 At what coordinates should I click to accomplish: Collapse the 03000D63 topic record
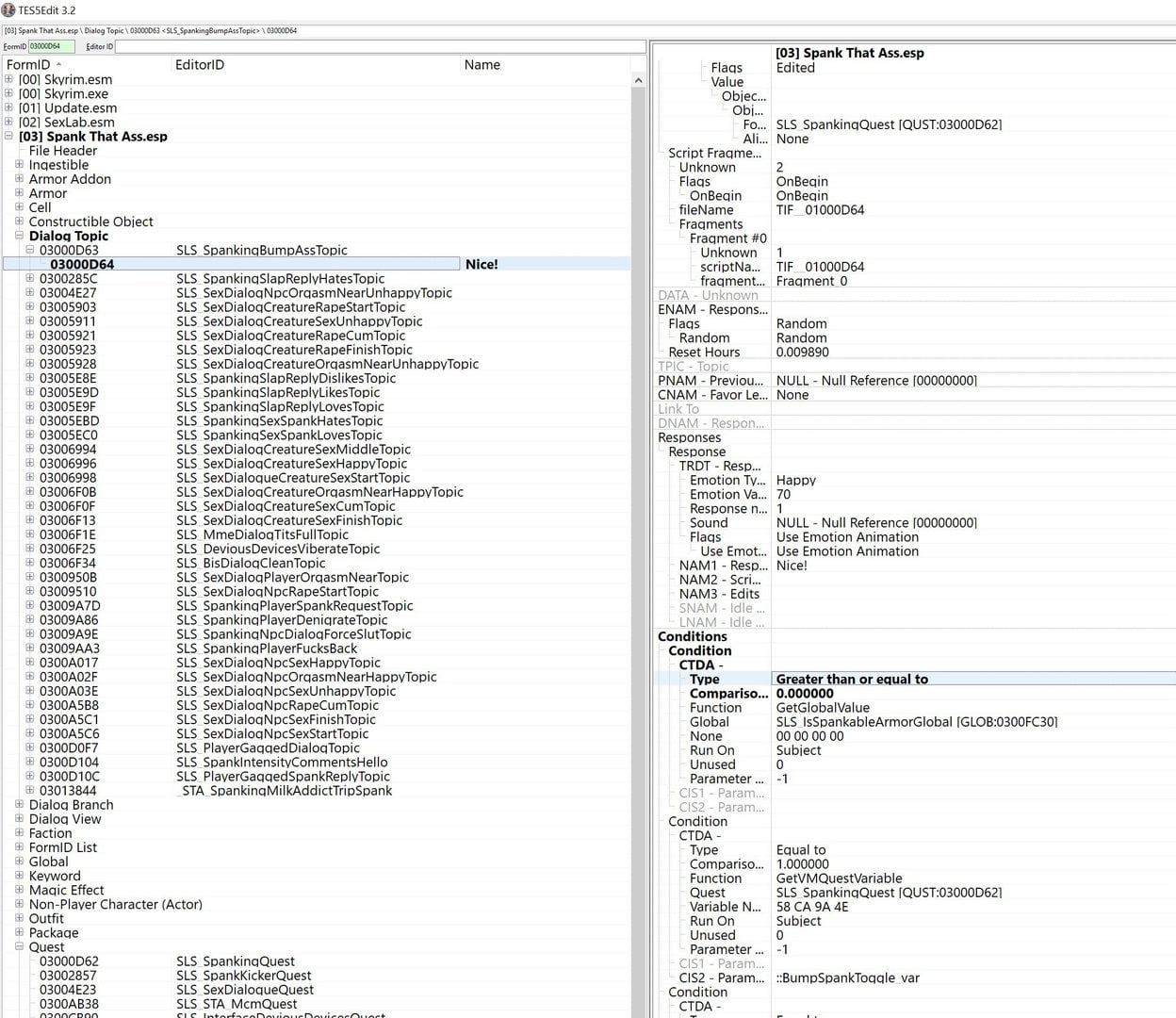pos(29,250)
